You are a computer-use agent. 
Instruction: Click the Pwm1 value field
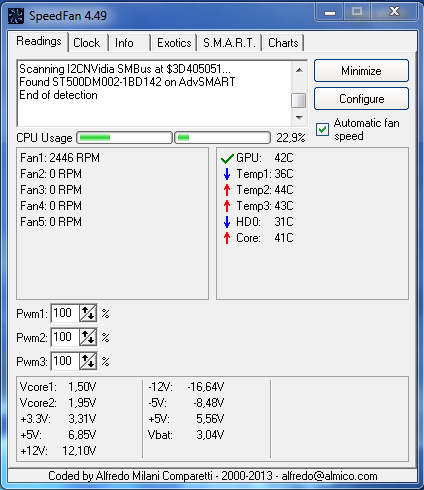65,313
